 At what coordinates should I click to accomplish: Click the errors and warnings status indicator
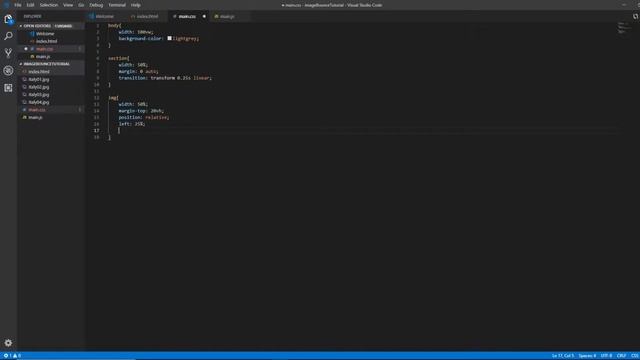click(12, 356)
